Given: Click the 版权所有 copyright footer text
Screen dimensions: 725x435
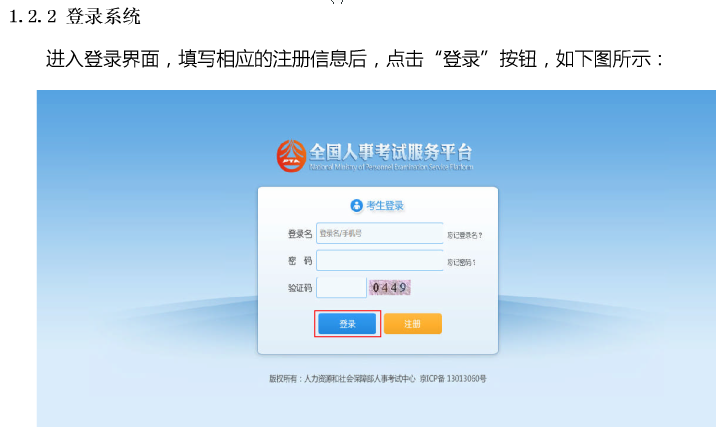Looking at the screenshot, I should pos(342,379).
